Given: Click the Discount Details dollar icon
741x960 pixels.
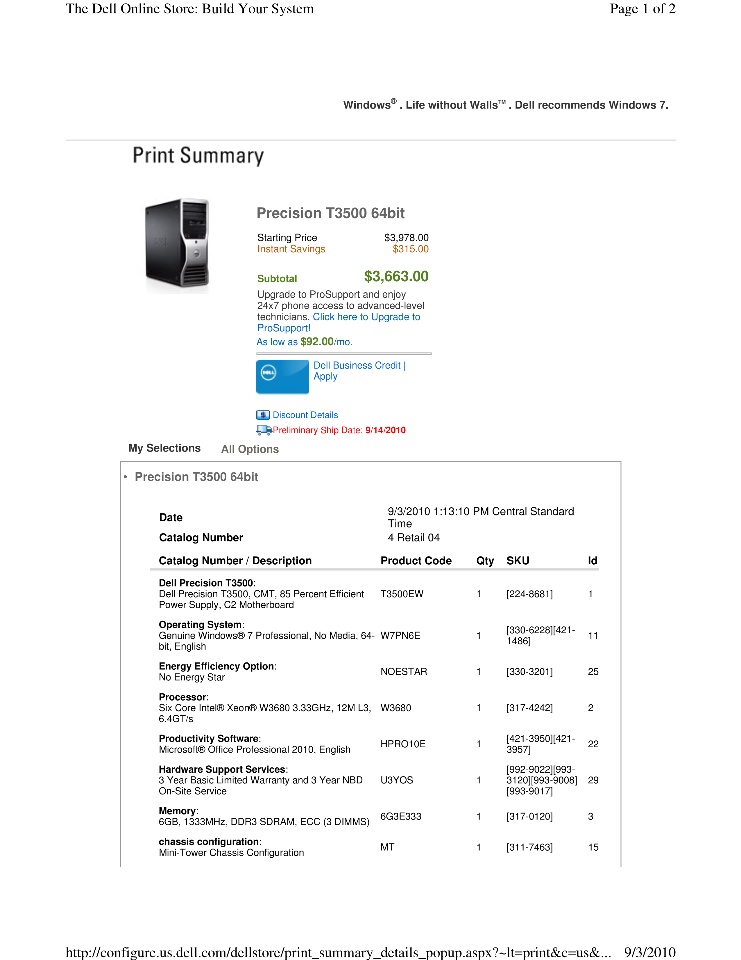Looking at the screenshot, I should point(263,414).
